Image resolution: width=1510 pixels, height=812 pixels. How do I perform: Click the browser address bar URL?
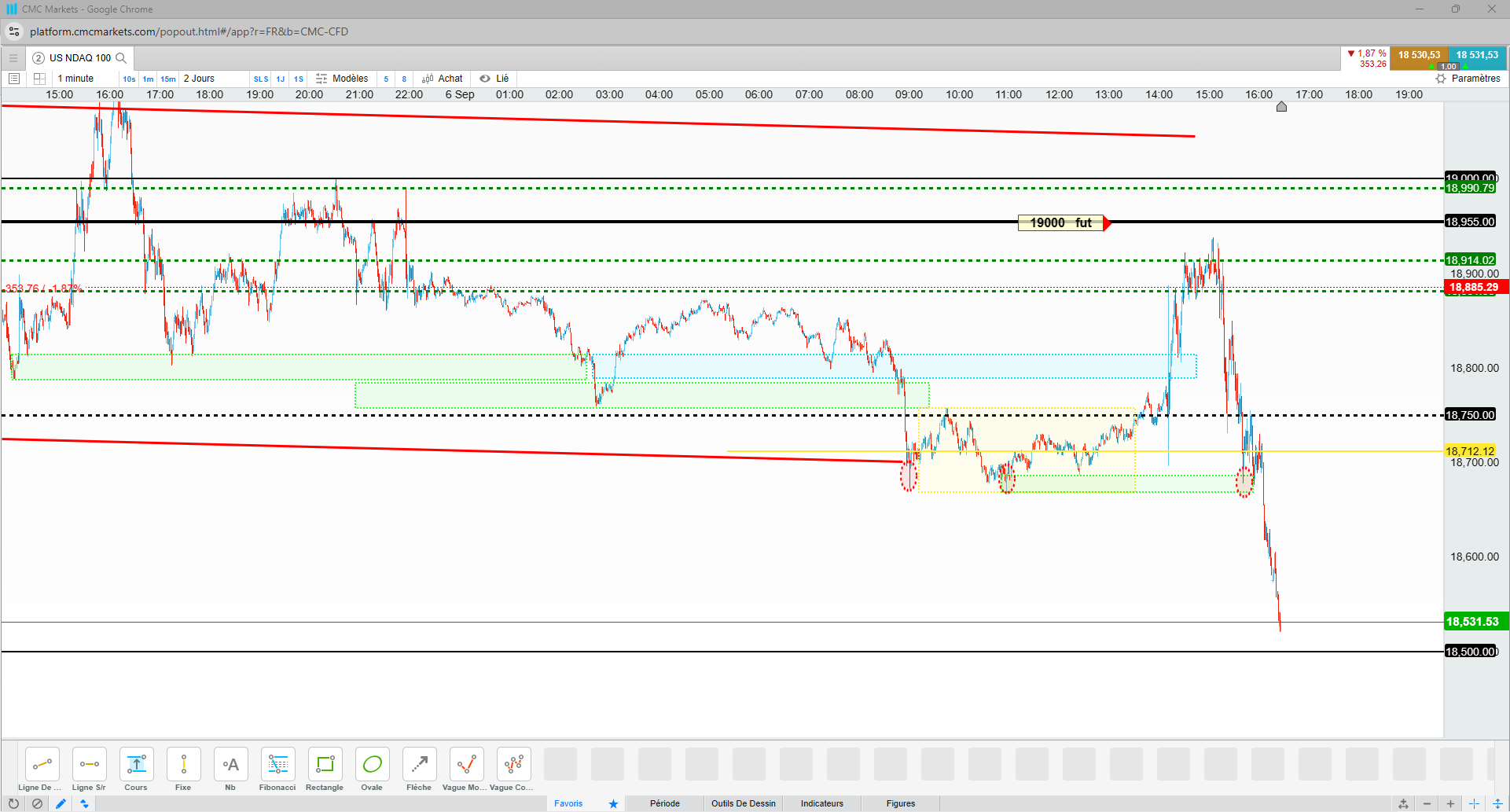click(189, 31)
